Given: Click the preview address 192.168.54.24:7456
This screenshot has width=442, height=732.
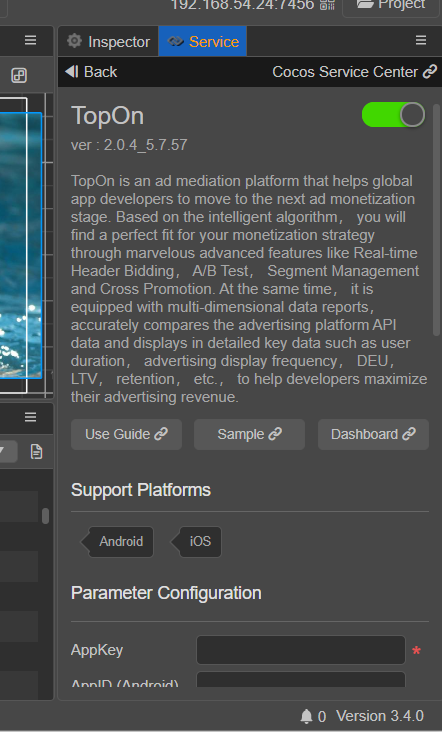Looking at the screenshot, I should 243,5.
